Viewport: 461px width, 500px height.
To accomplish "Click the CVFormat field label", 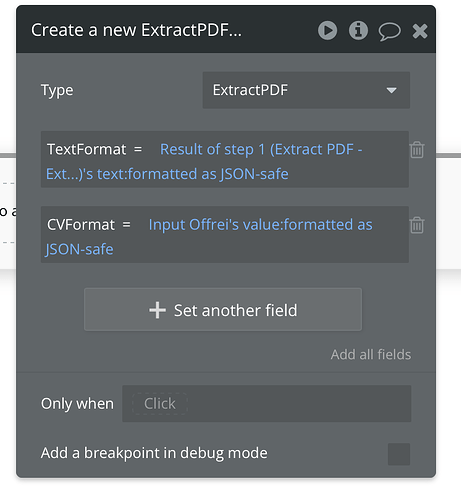I will 81,225.
